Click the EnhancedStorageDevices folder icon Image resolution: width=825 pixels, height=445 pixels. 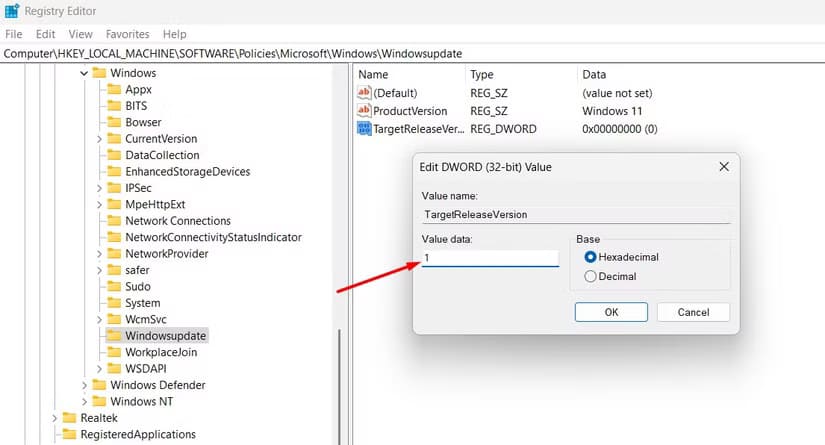(114, 171)
